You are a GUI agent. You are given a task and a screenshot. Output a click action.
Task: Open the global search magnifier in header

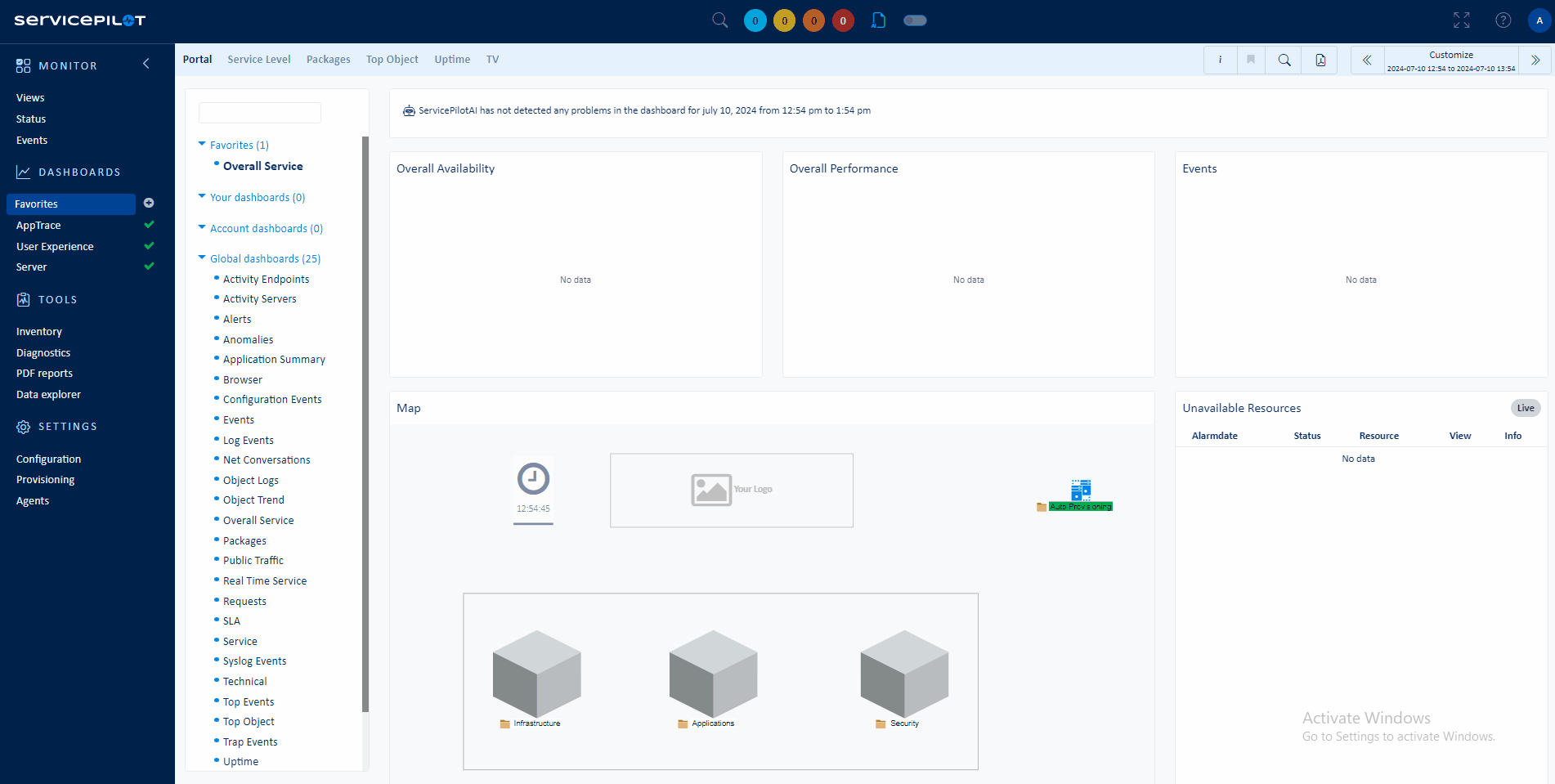tap(719, 20)
